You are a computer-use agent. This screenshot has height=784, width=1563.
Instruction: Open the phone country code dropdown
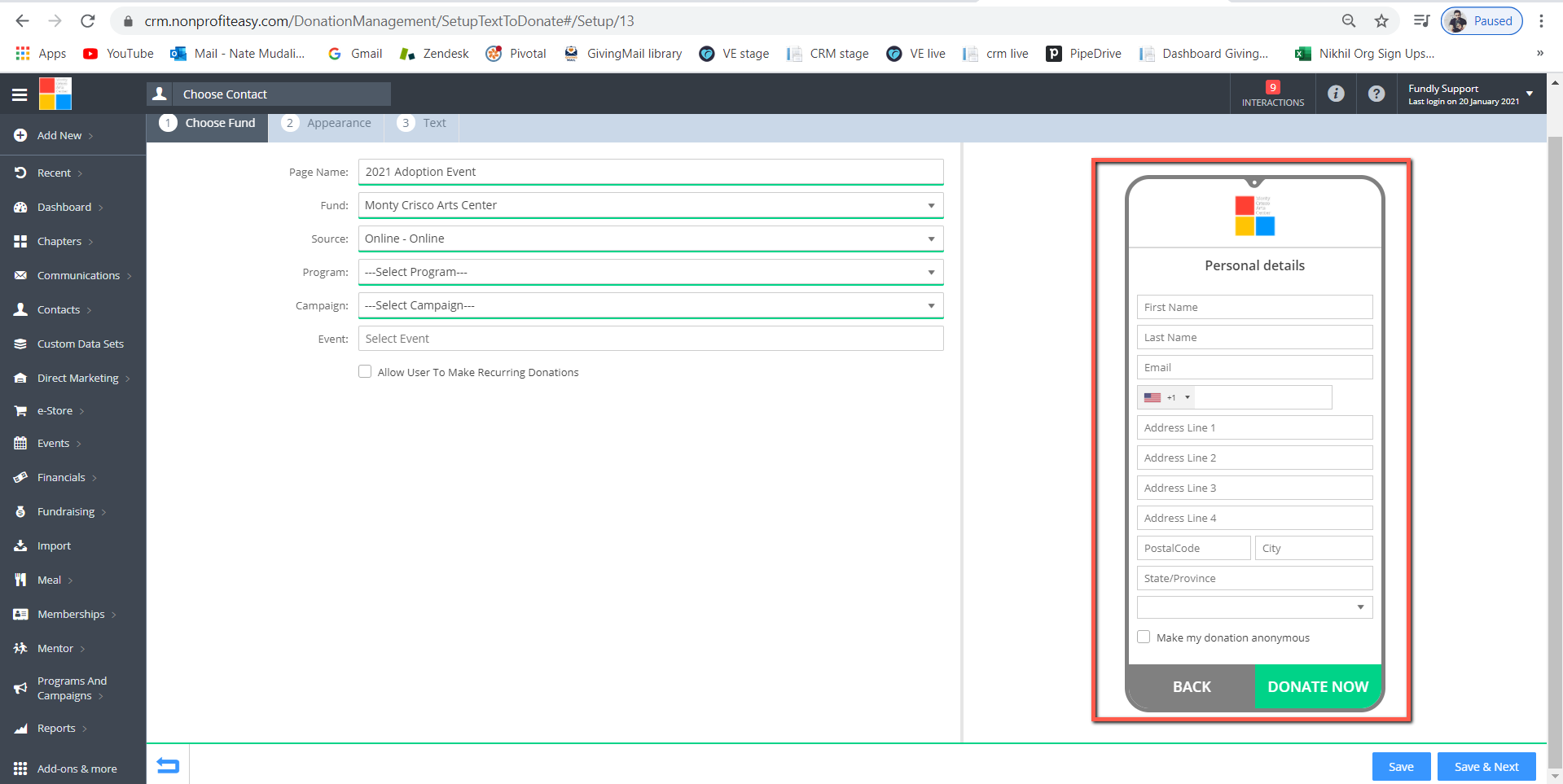tap(1166, 397)
